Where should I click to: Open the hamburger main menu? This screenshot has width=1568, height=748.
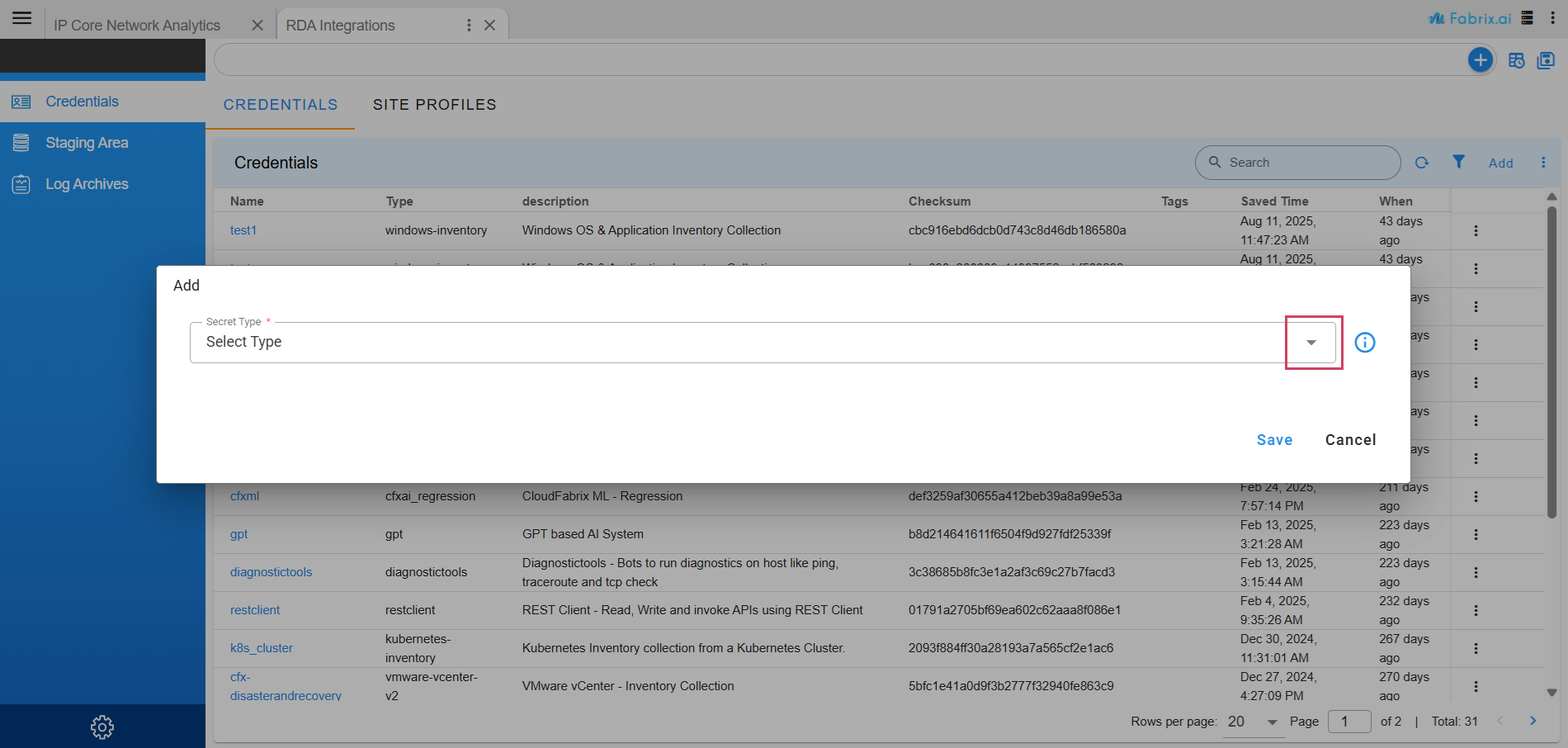[22, 18]
